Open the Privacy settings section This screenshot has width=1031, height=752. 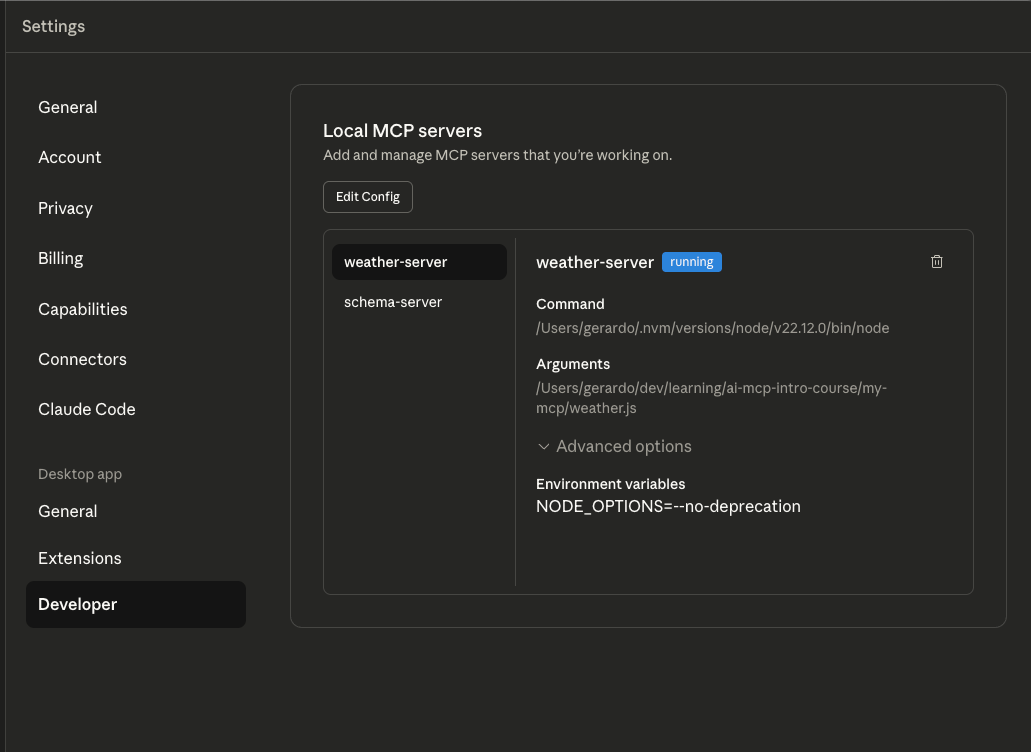tap(65, 208)
